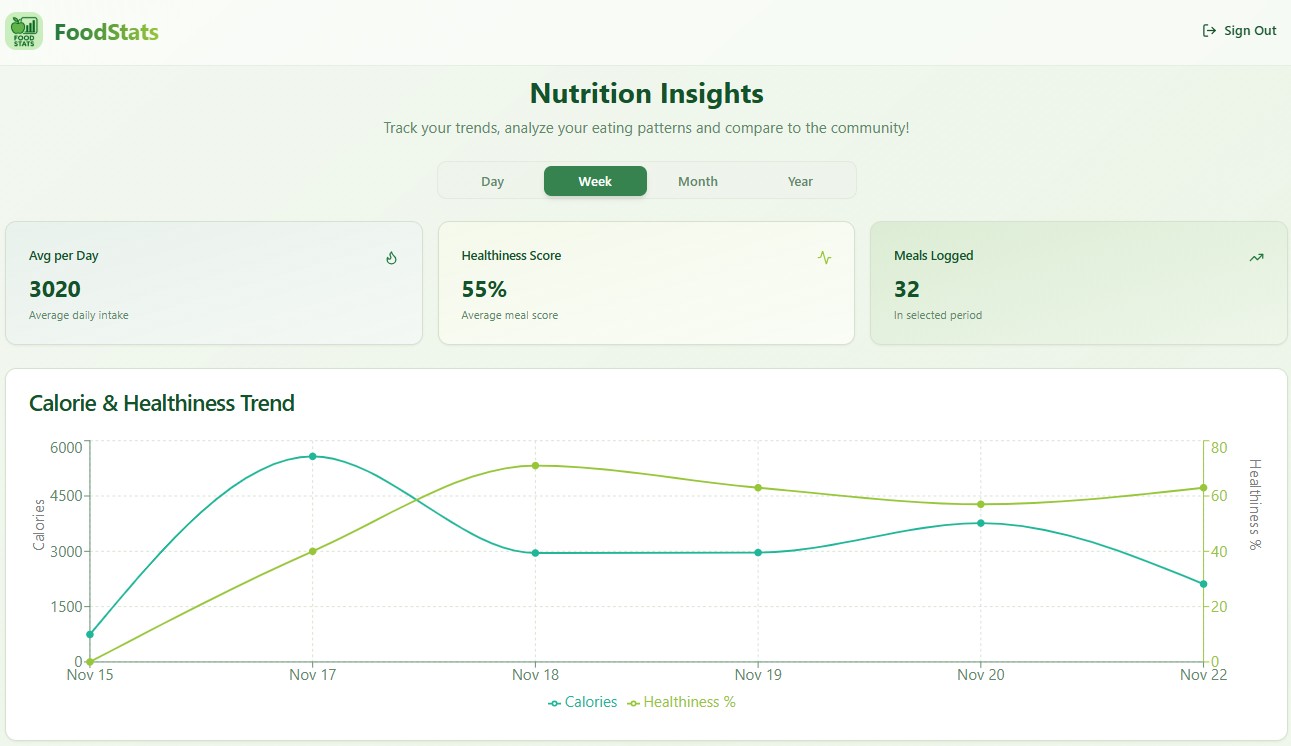Click the Nov 18 Healthiness data point
The image size is (1291, 746).
(535, 464)
